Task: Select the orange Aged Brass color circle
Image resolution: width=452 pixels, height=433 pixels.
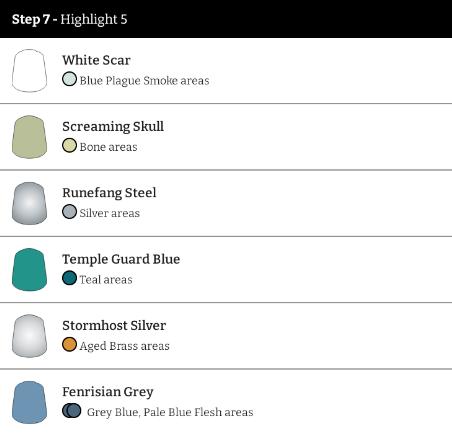Action: 69,344
